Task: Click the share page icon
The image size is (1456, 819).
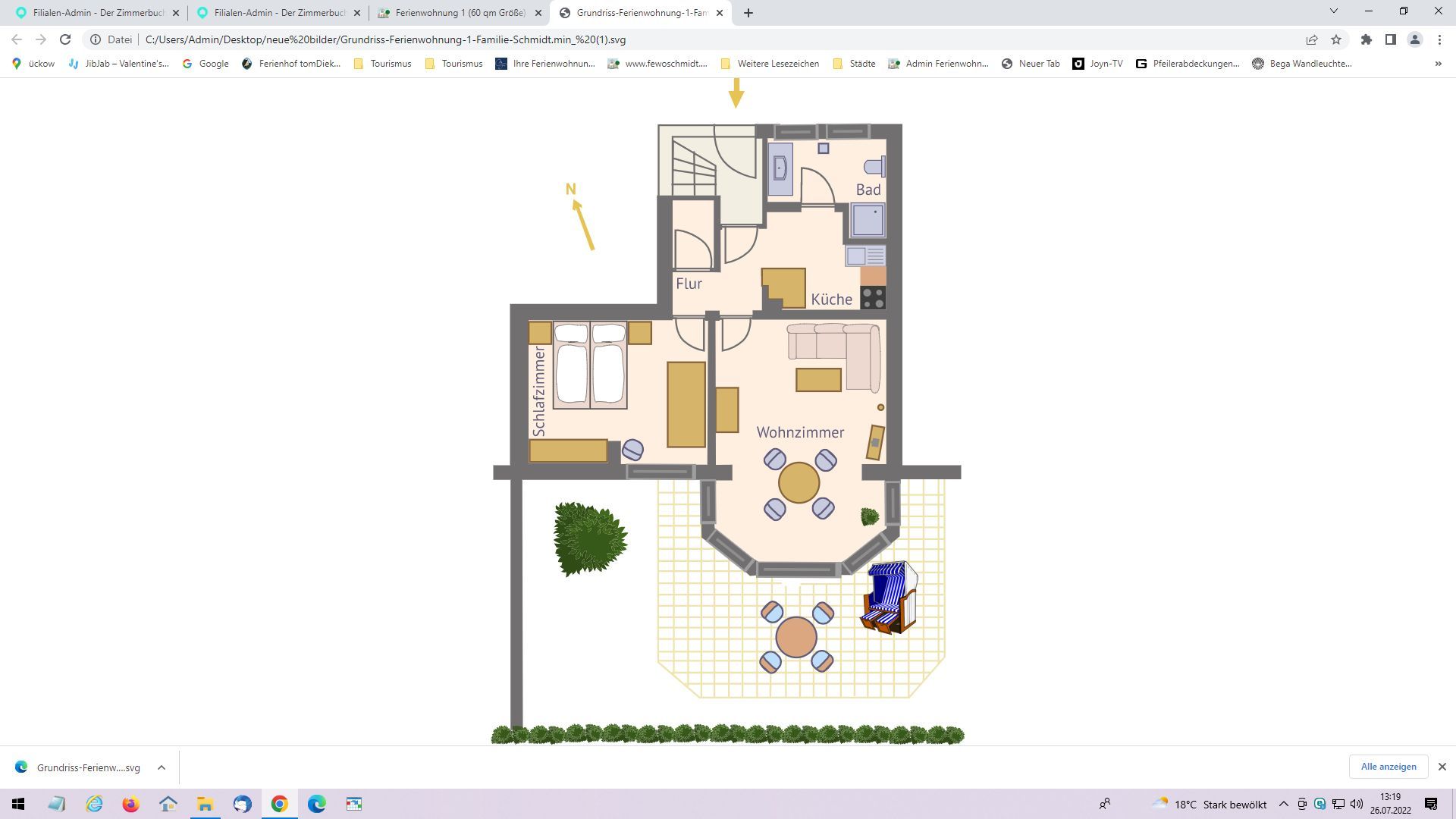Action: tap(1311, 39)
